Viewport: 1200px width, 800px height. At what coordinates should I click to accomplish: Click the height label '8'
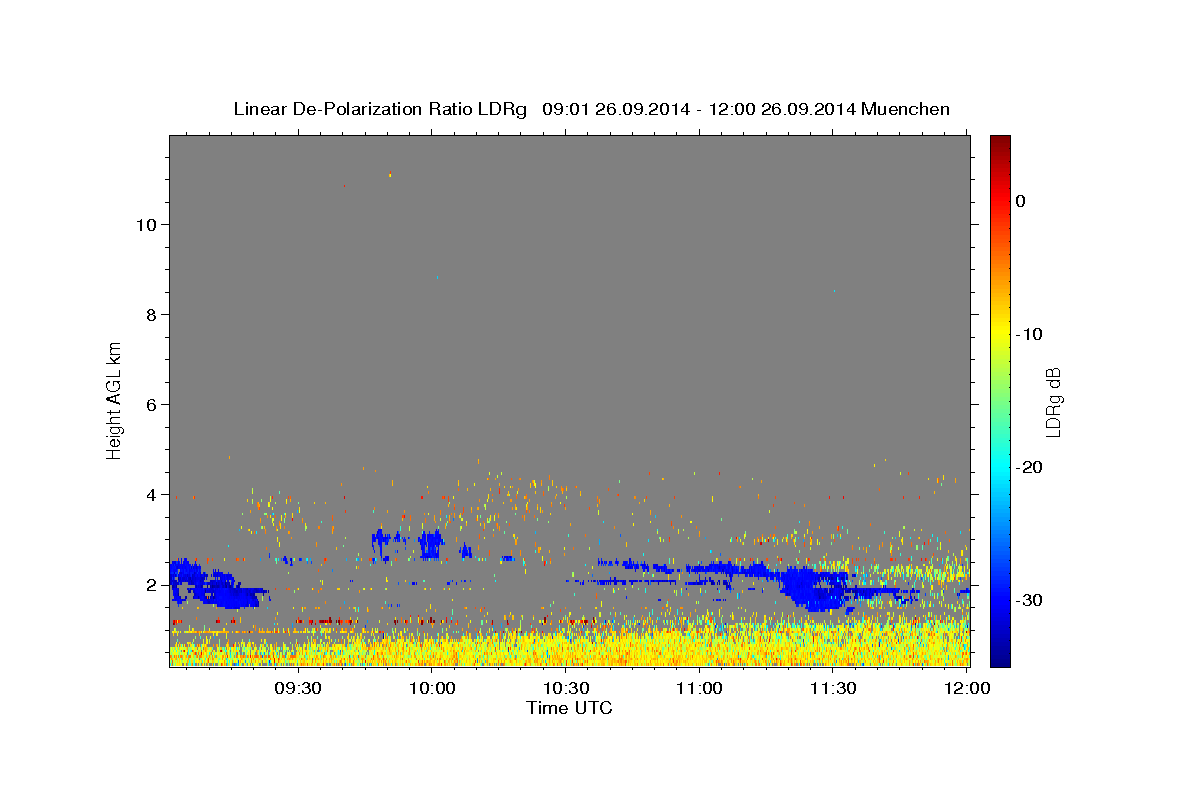click(151, 314)
